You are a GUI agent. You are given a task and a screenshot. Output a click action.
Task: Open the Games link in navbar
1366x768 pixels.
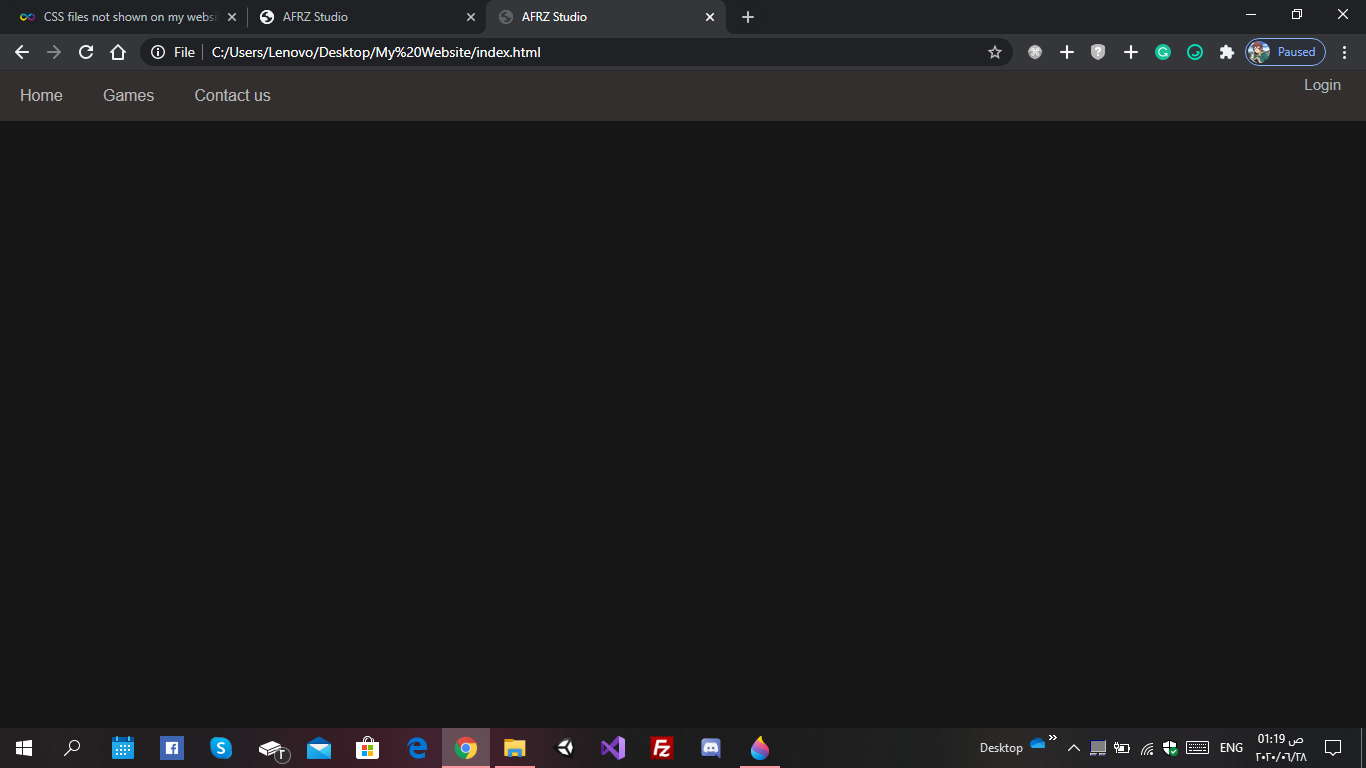(128, 95)
